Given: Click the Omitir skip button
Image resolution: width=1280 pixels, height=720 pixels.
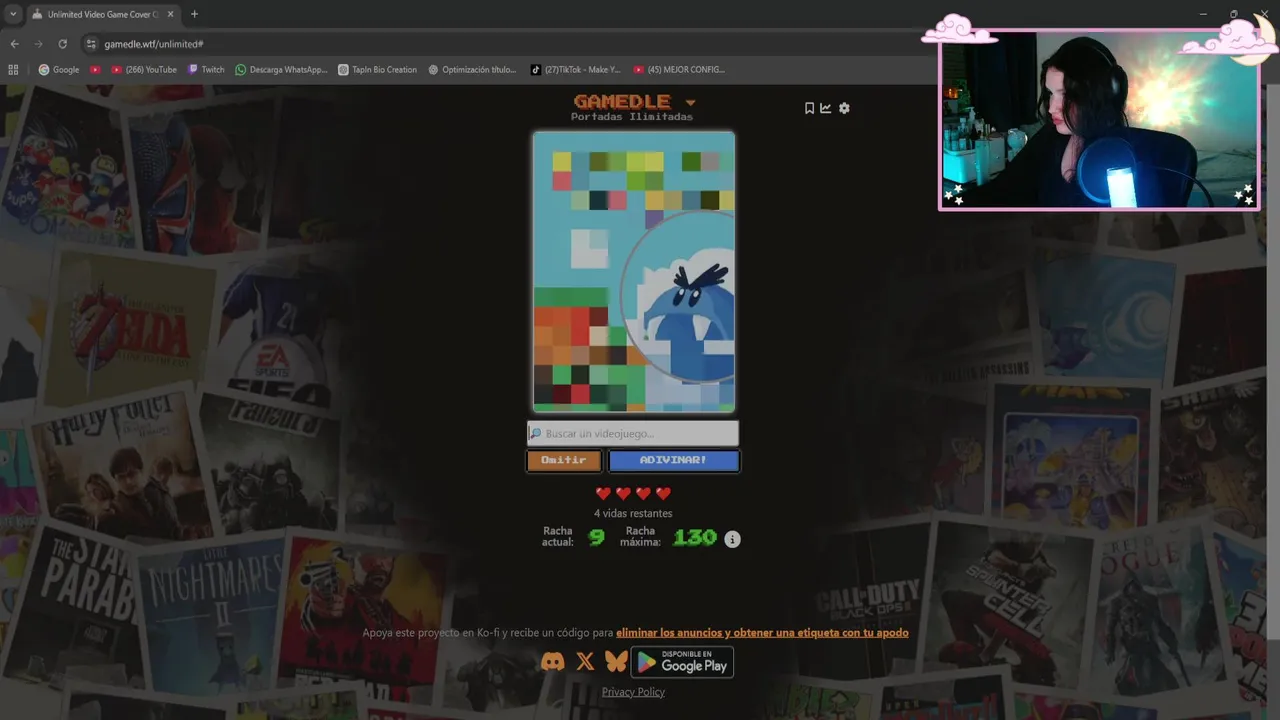Looking at the screenshot, I should [564, 460].
